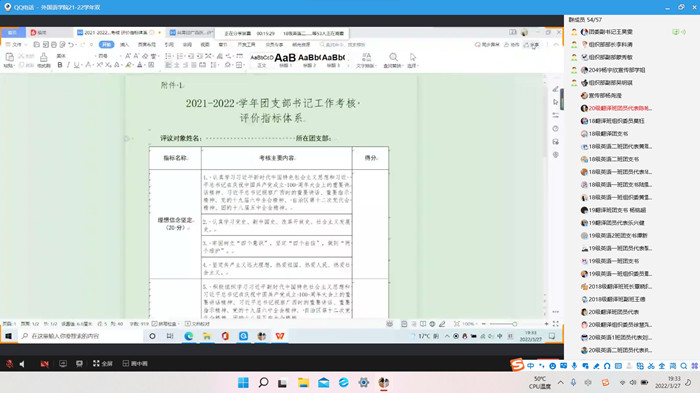This screenshot has height=393, width=700.
Task: Click the Find and Replace magnifier icon
Action: 393,57
